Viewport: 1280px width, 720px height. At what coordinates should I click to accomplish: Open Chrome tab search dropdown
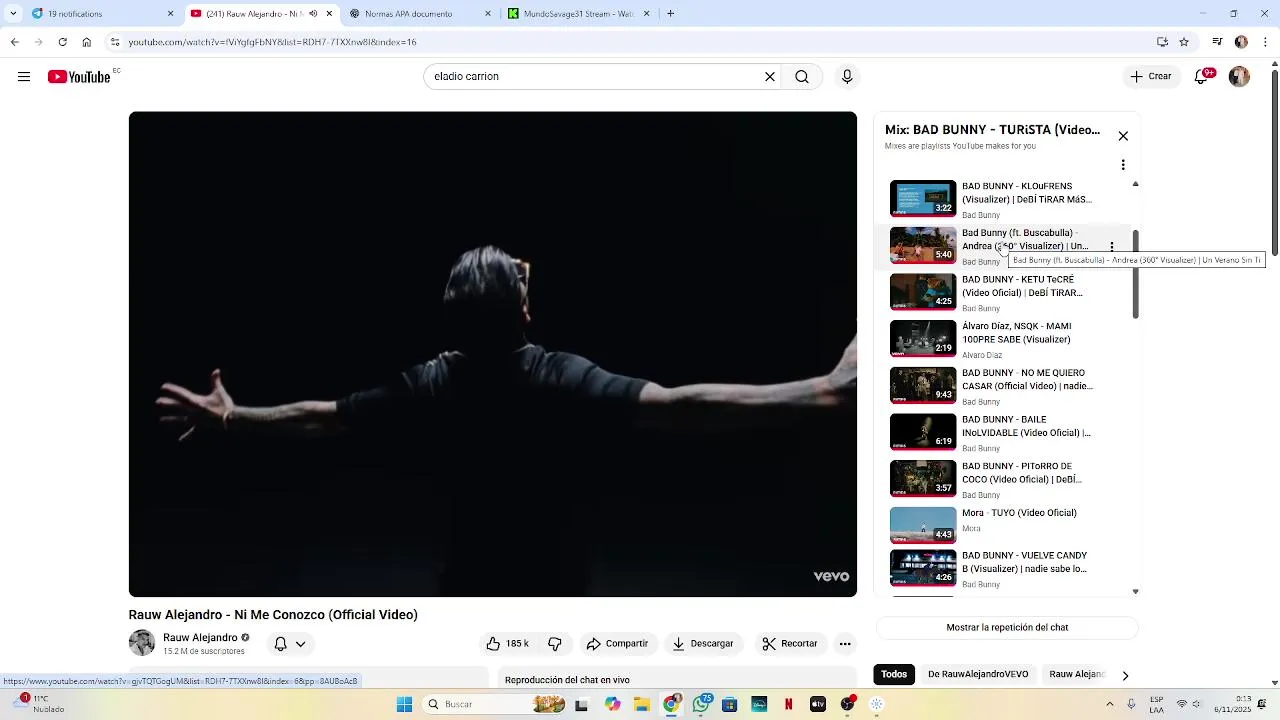coord(13,14)
